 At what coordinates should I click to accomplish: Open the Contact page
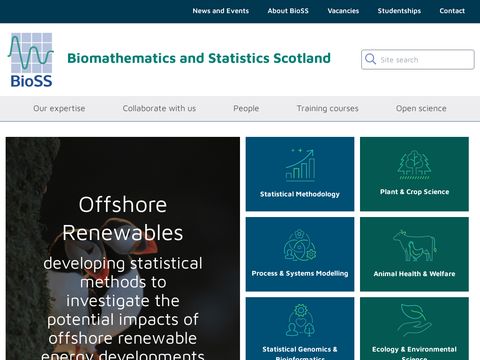click(452, 11)
